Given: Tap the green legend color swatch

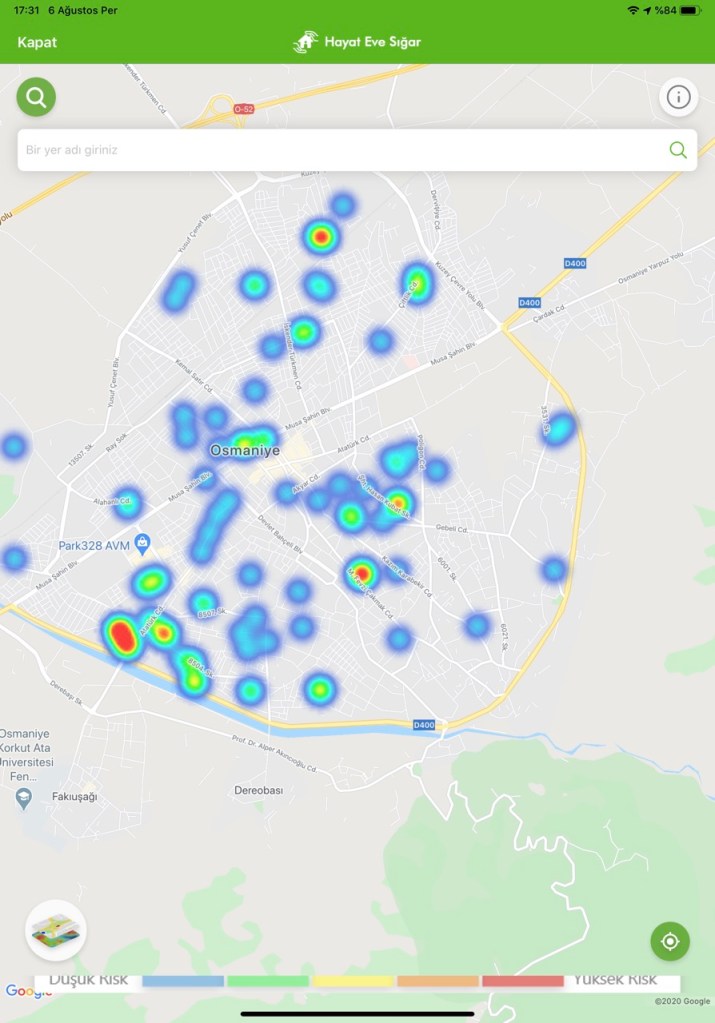Looking at the screenshot, I should (268, 981).
